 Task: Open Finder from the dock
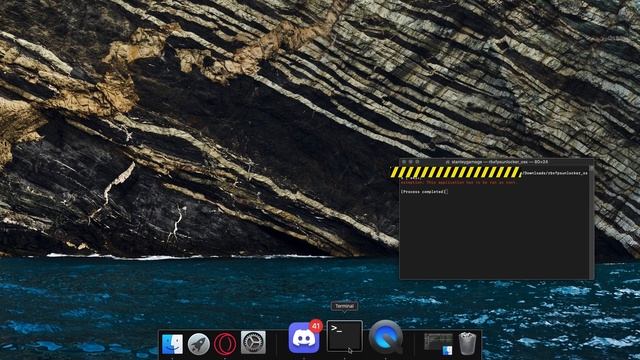coord(172,344)
